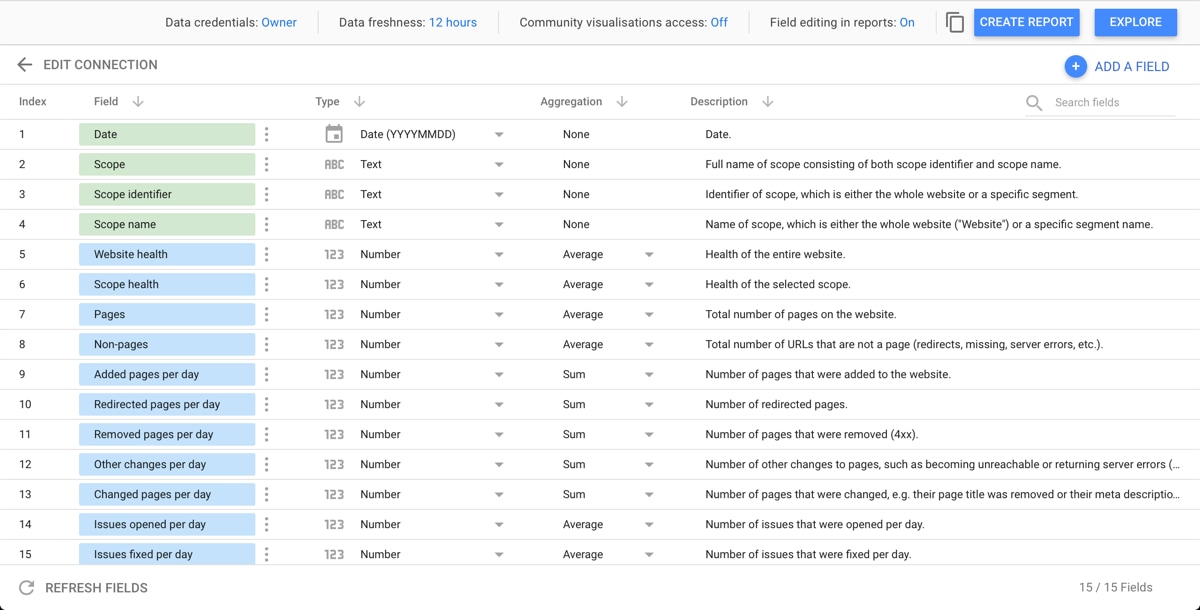Open type dropdown for Date field
This screenshot has height=610, width=1200.
pos(499,135)
